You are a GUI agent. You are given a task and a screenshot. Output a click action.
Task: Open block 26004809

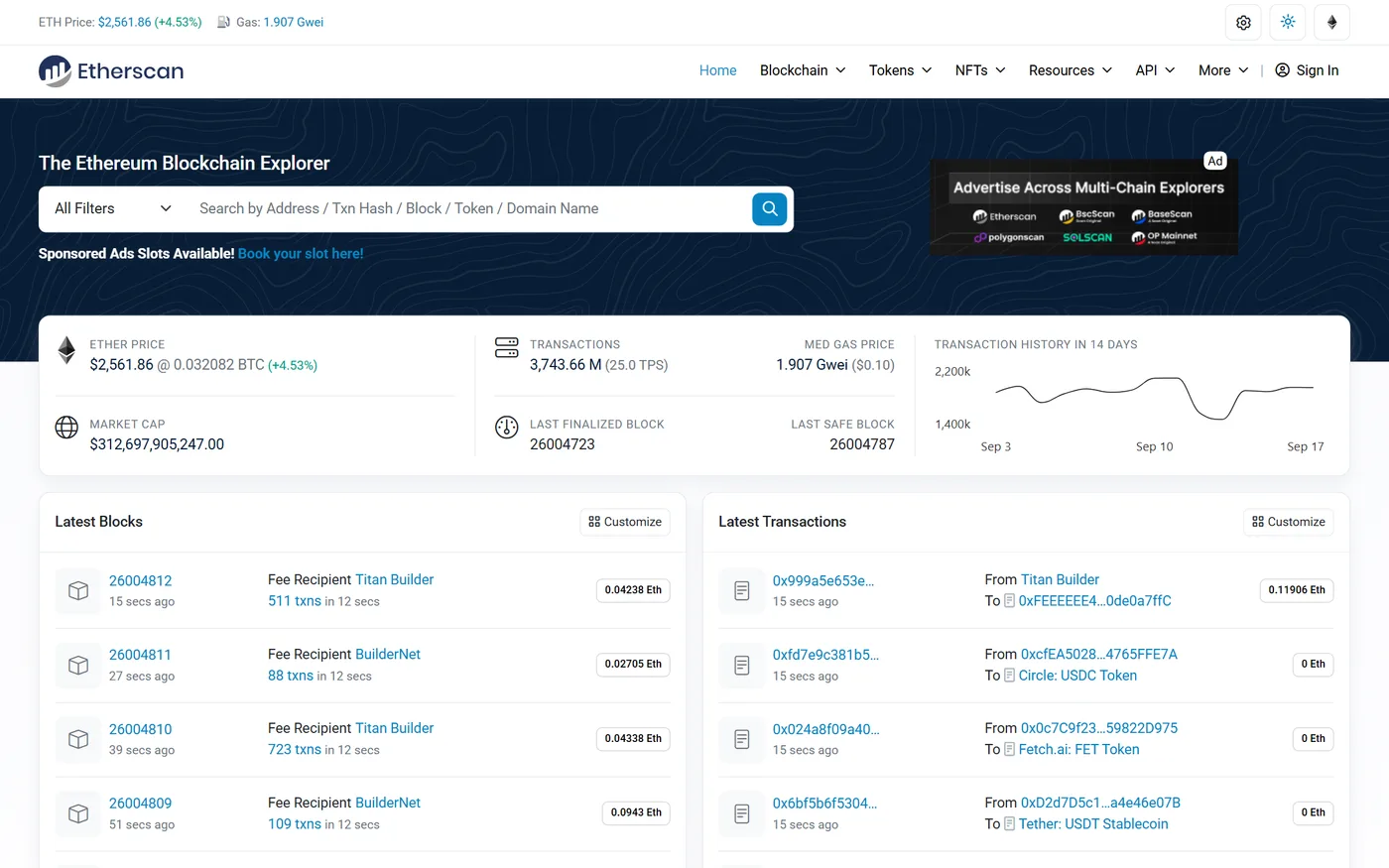[x=140, y=804]
